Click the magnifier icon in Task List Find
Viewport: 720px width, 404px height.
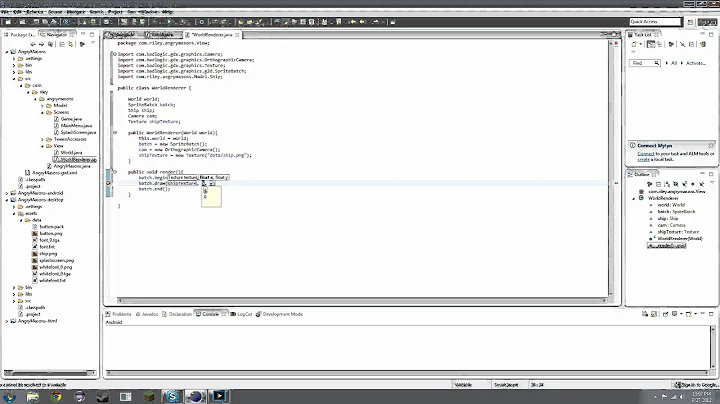(x=657, y=63)
